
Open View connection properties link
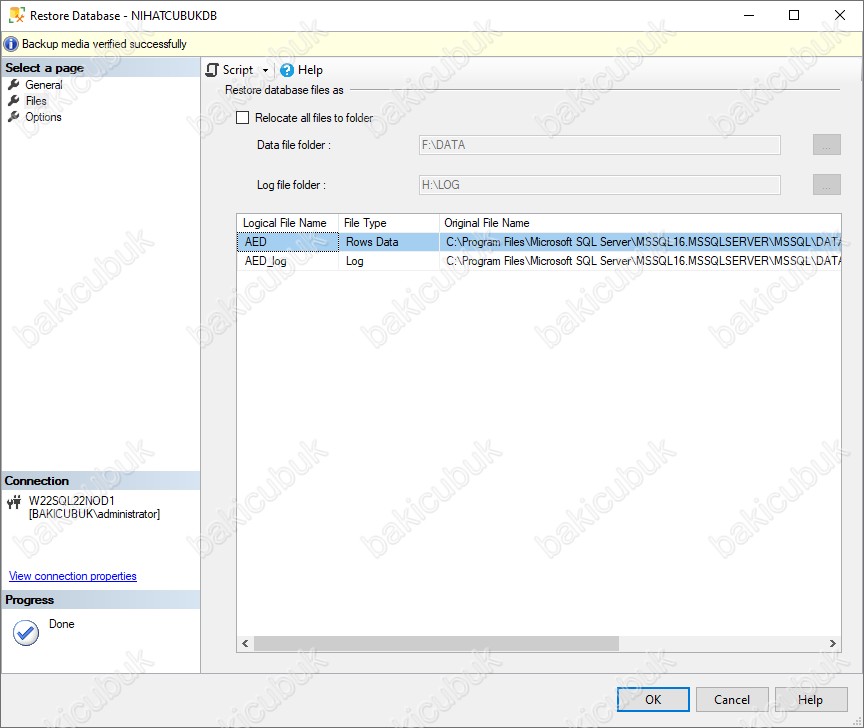pyautogui.click(x=73, y=576)
